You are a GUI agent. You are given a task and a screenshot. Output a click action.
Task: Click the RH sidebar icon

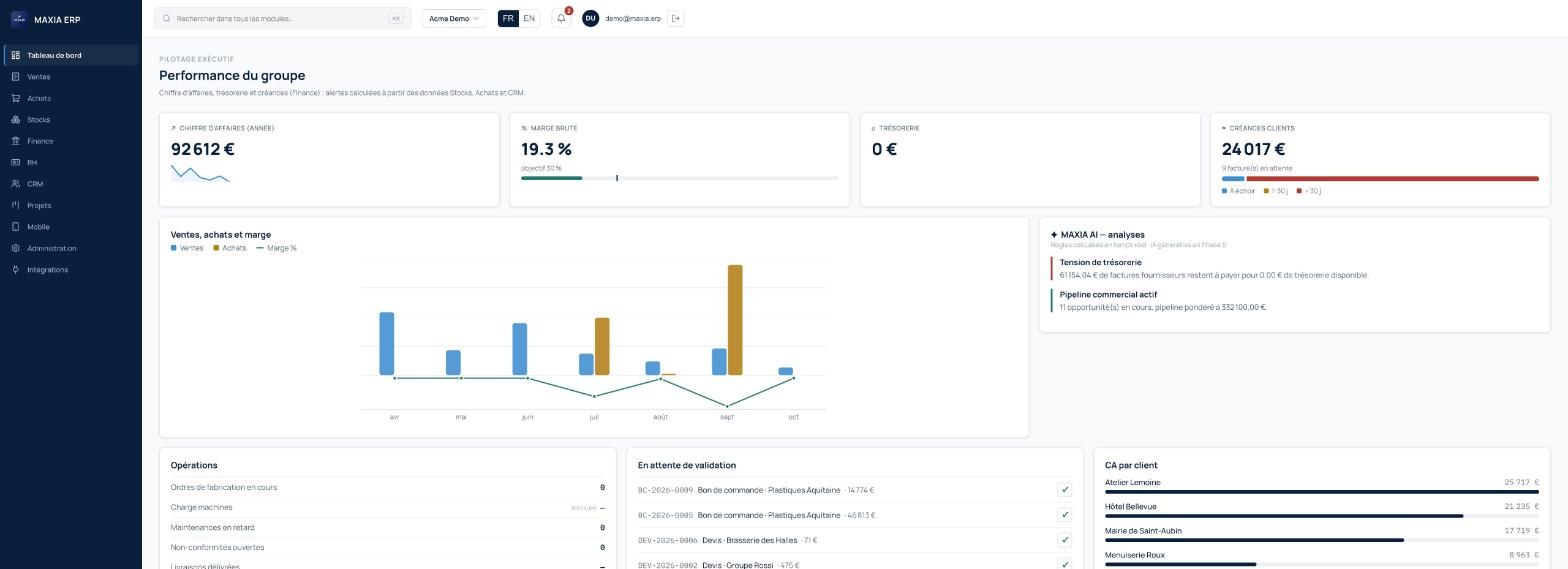pyautogui.click(x=16, y=162)
